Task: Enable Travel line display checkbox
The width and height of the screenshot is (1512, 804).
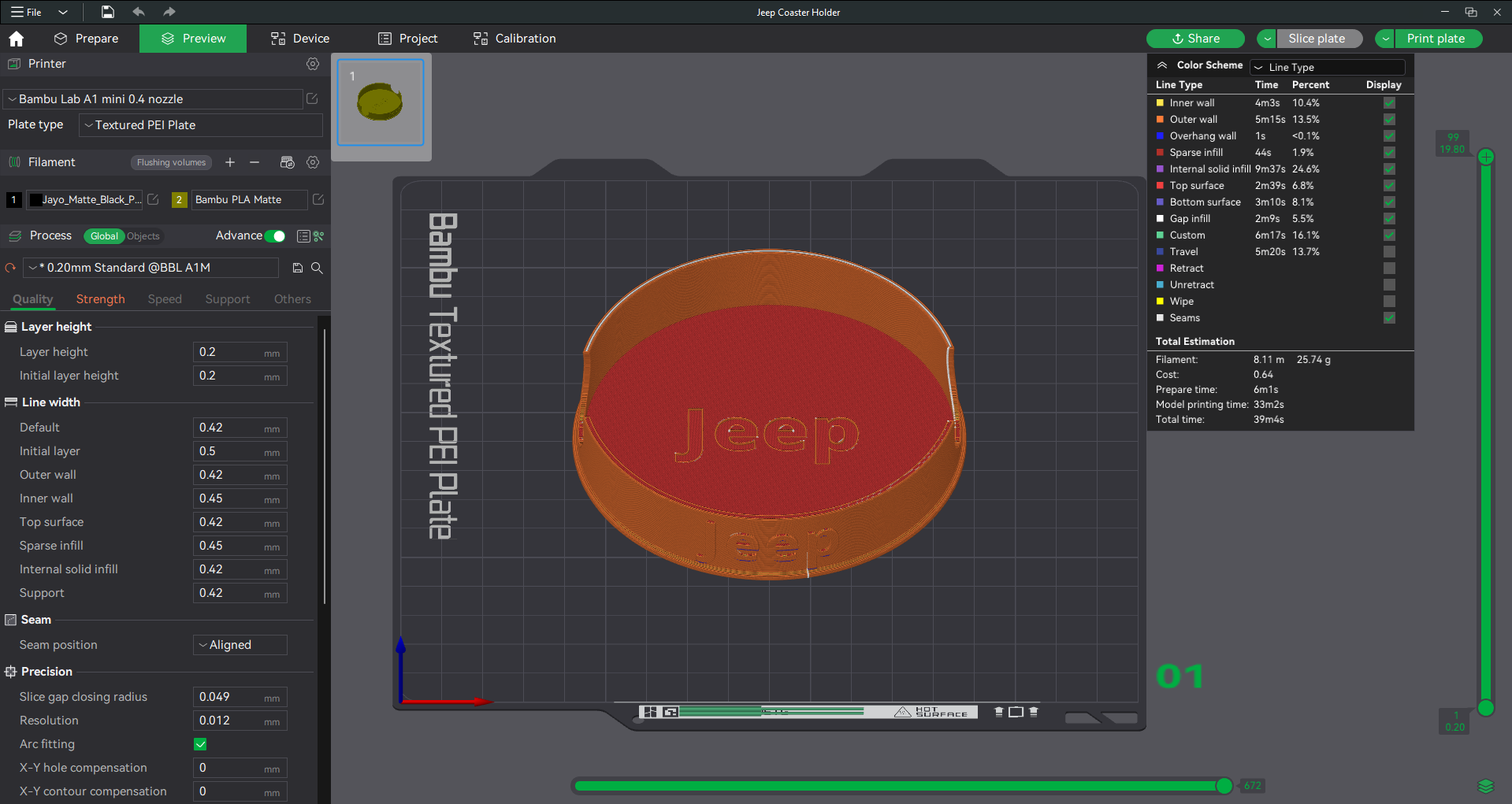Action: (1389, 252)
